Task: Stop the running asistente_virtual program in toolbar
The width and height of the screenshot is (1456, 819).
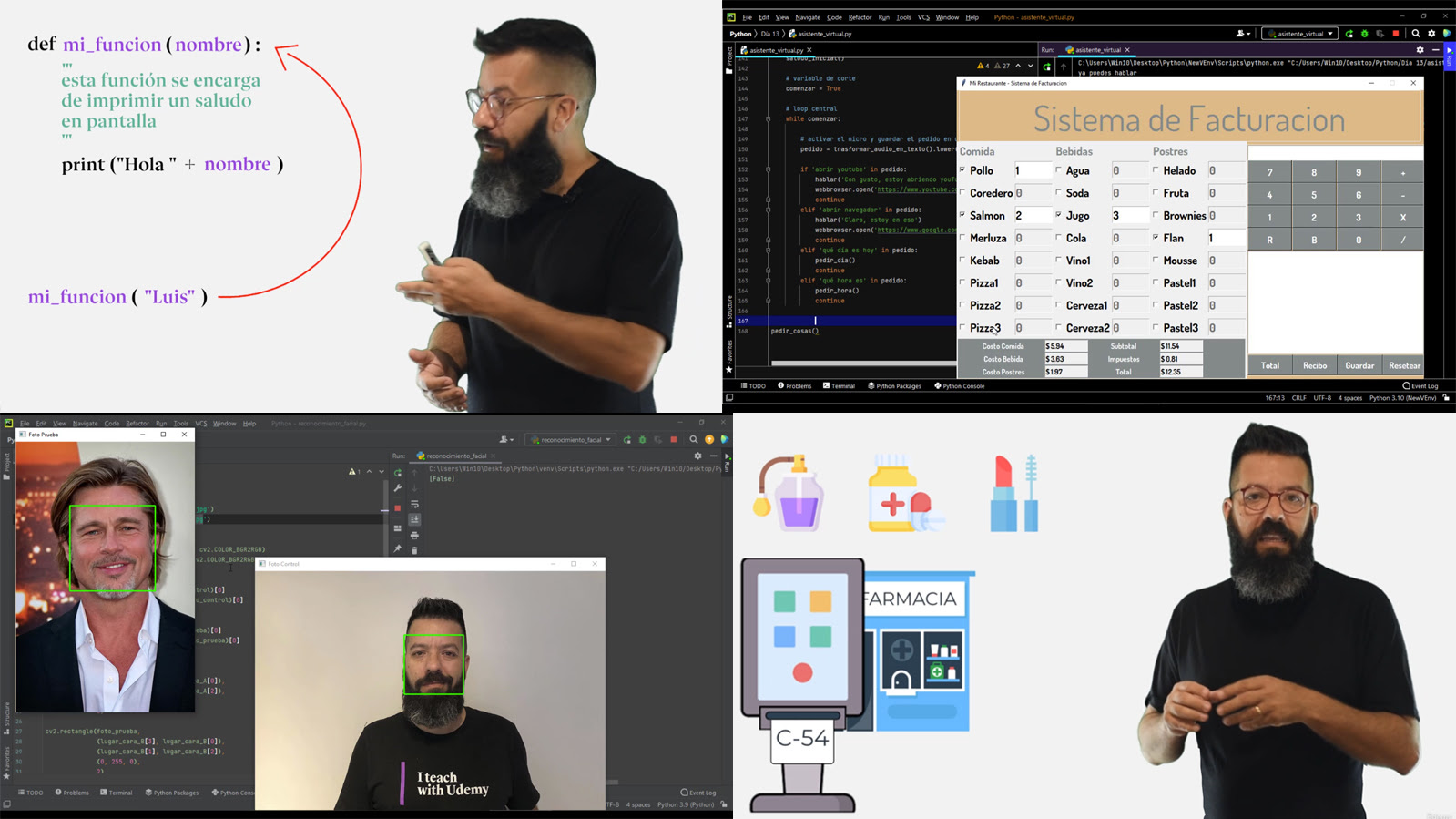Action: point(1395,34)
